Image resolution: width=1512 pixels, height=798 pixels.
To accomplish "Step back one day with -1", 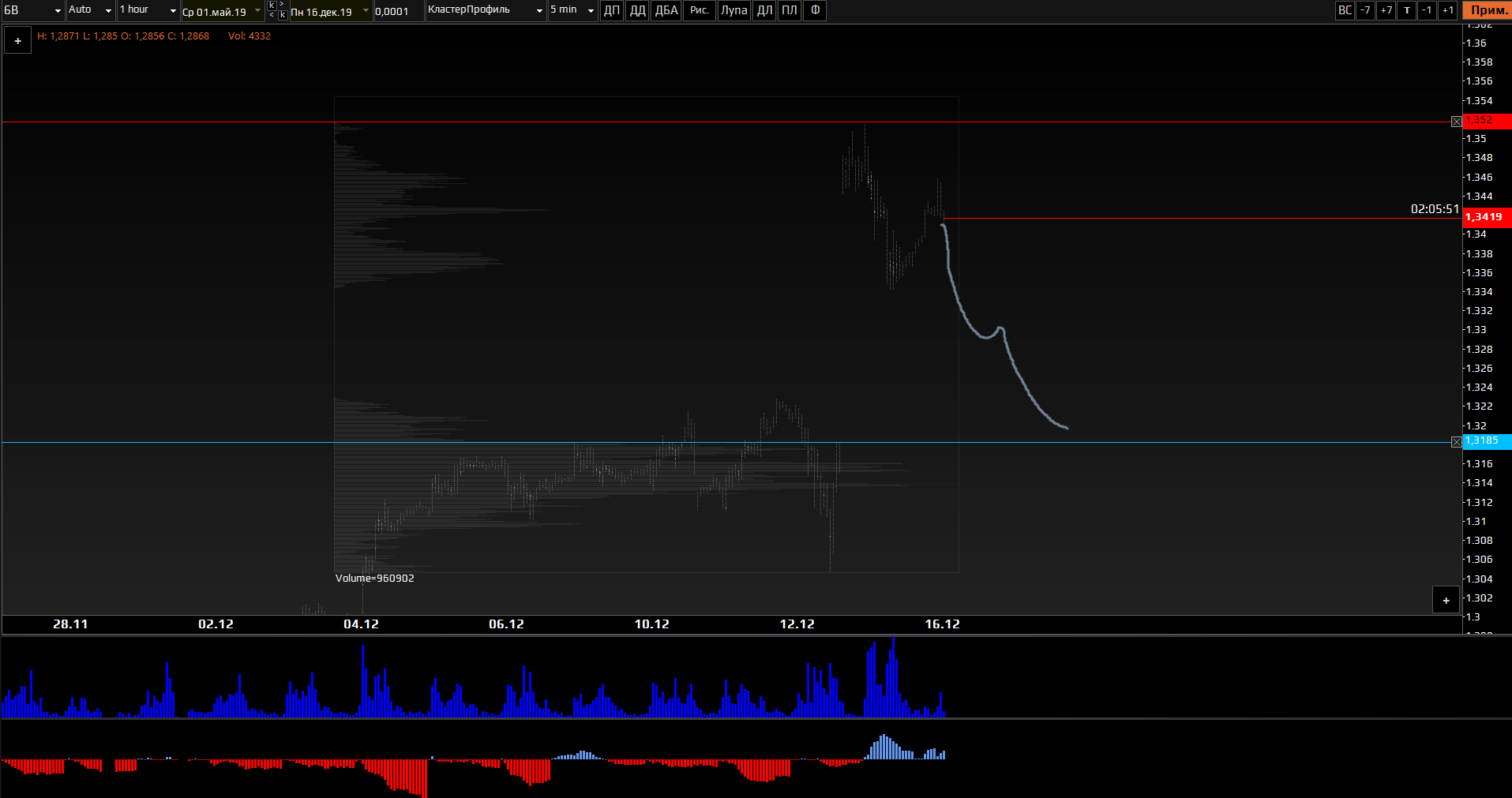I will coord(1427,10).
